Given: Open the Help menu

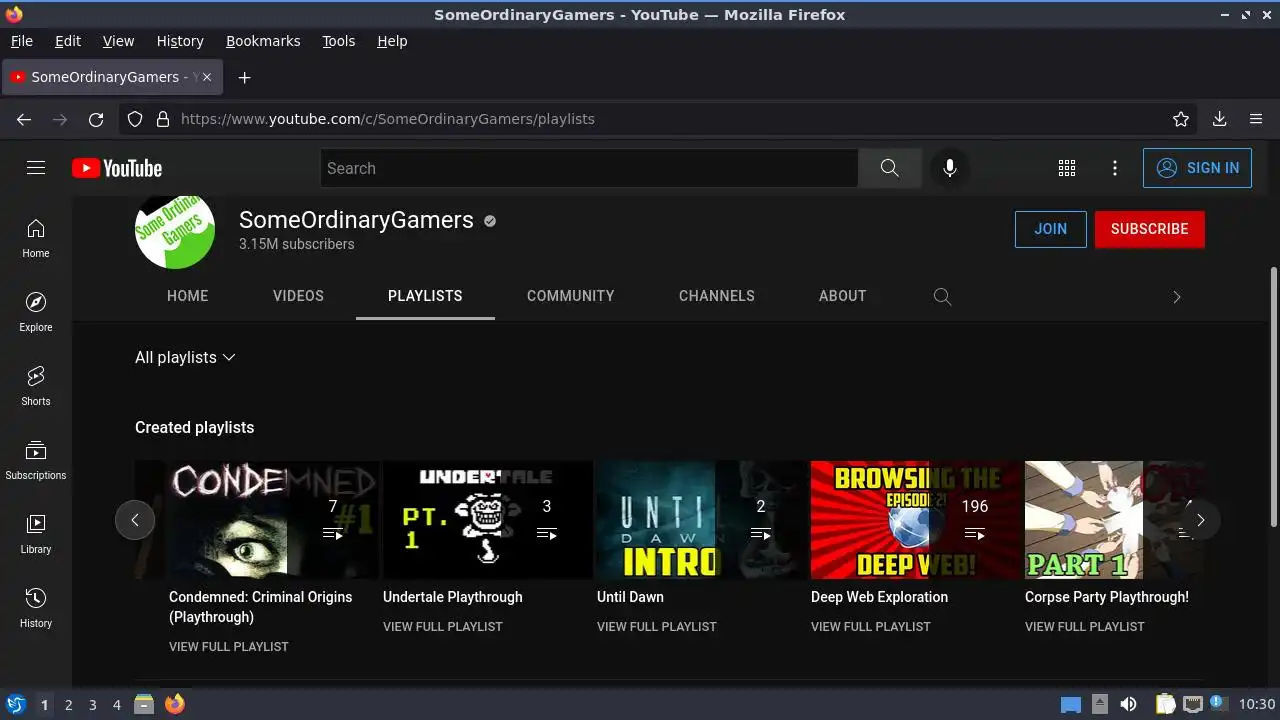Looking at the screenshot, I should (x=392, y=41).
